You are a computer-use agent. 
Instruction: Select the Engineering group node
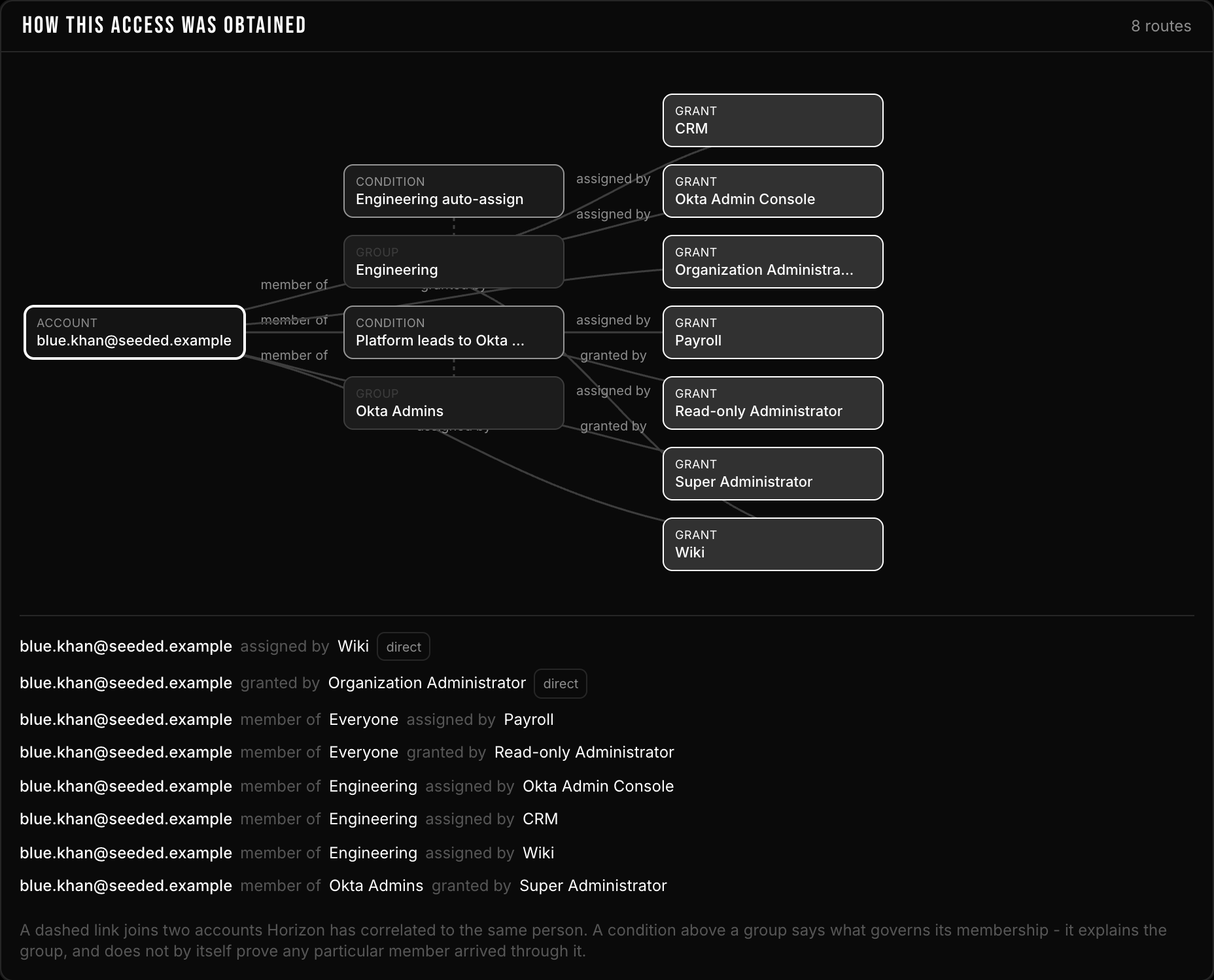[454, 262]
